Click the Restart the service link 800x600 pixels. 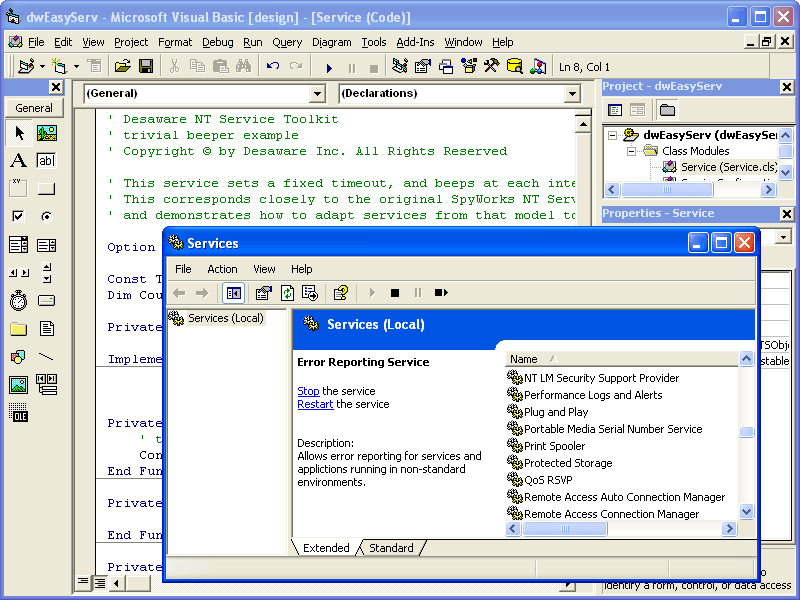[315, 404]
